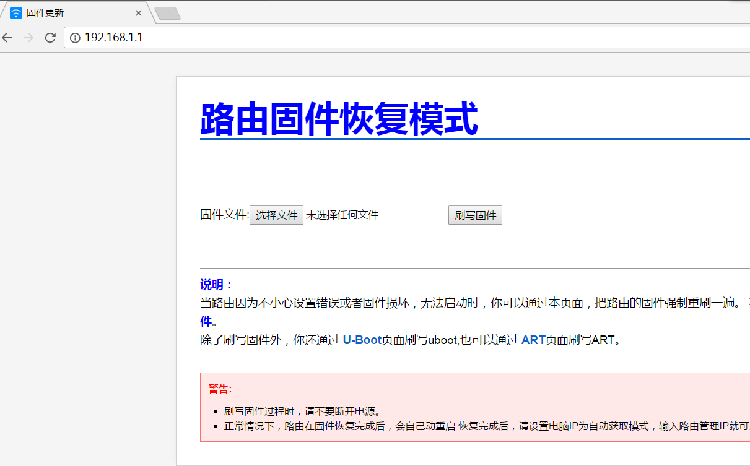Click the forward navigation arrow
Viewport: 750px width, 466px height.
coord(29,37)
